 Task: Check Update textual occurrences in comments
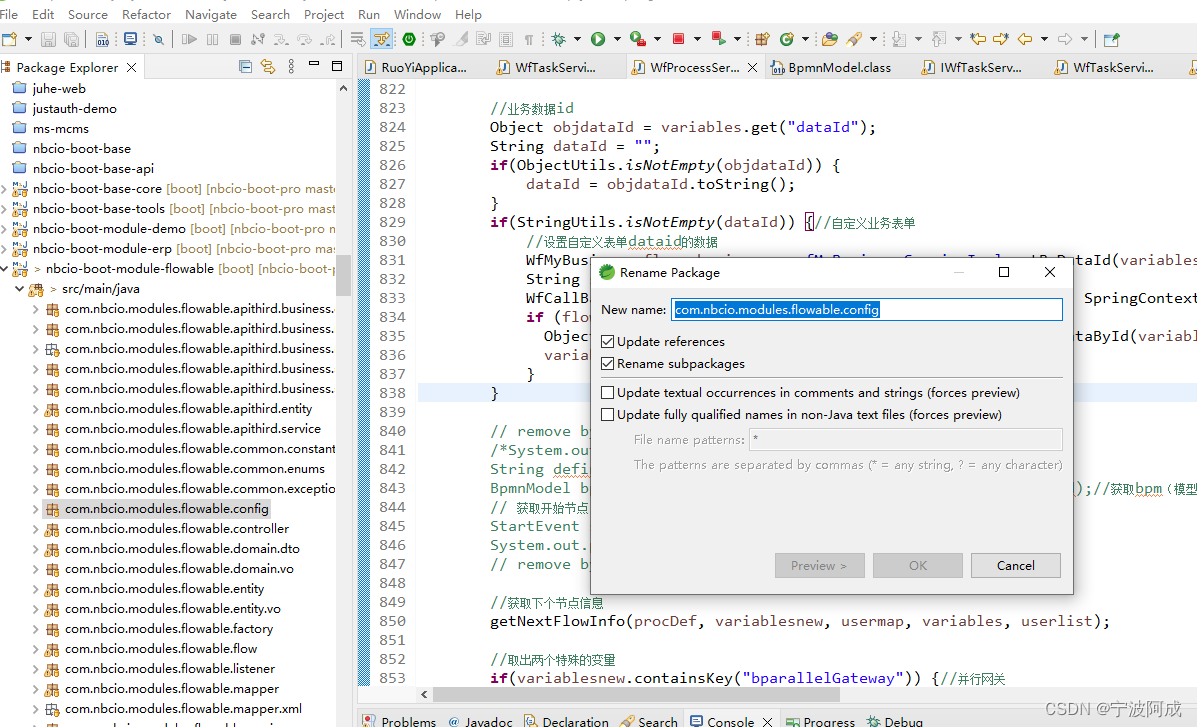(x=608, y=393)
